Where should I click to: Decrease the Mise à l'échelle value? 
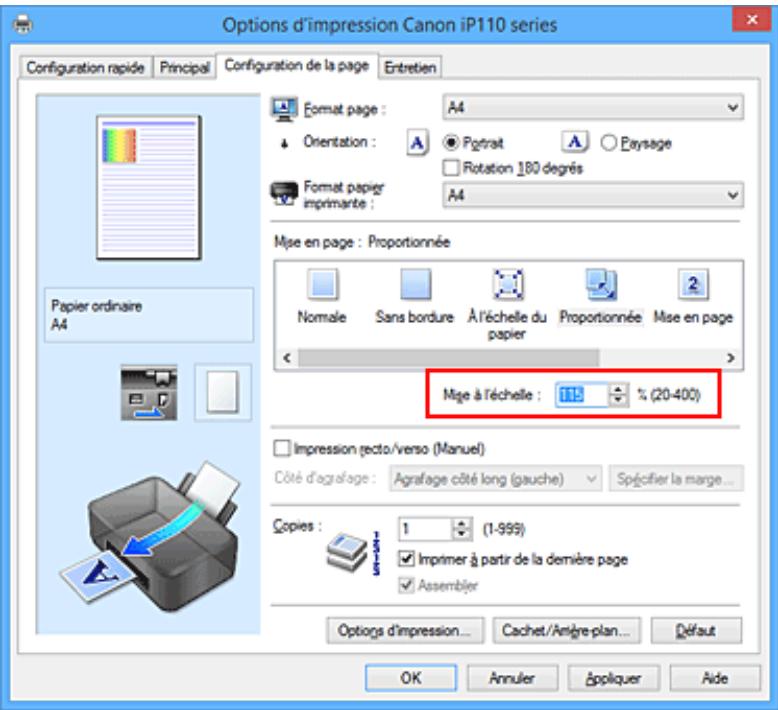coord(618,401)
